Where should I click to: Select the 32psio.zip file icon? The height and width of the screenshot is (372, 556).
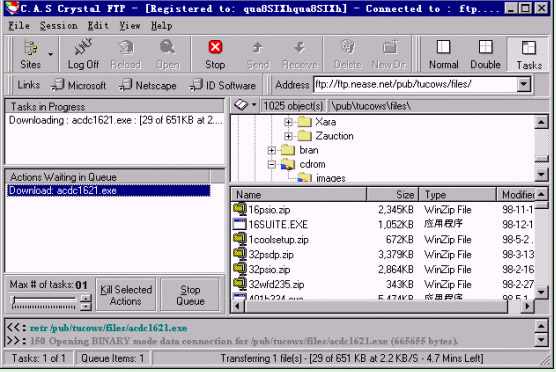(x=239, y=269)
